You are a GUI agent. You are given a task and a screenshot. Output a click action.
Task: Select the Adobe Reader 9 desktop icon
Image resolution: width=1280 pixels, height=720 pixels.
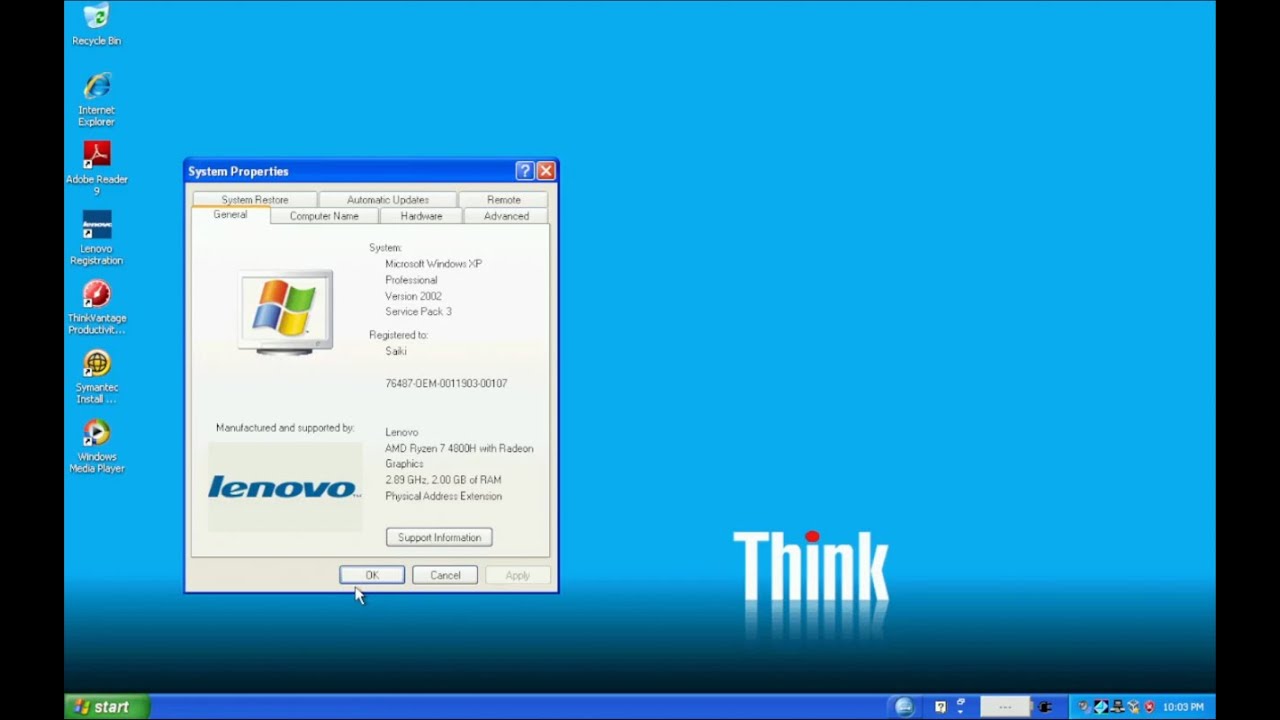[96, 167]
